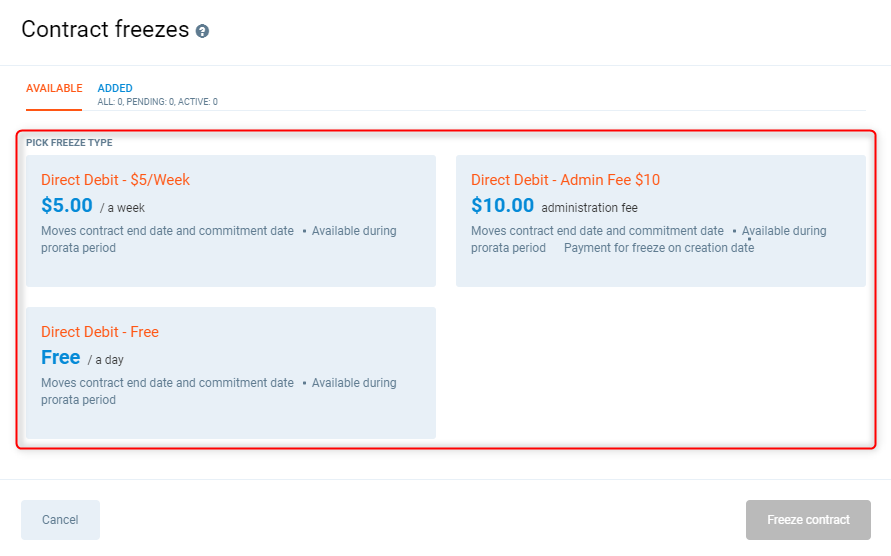Open the Added tab

(x=115, y=88)
